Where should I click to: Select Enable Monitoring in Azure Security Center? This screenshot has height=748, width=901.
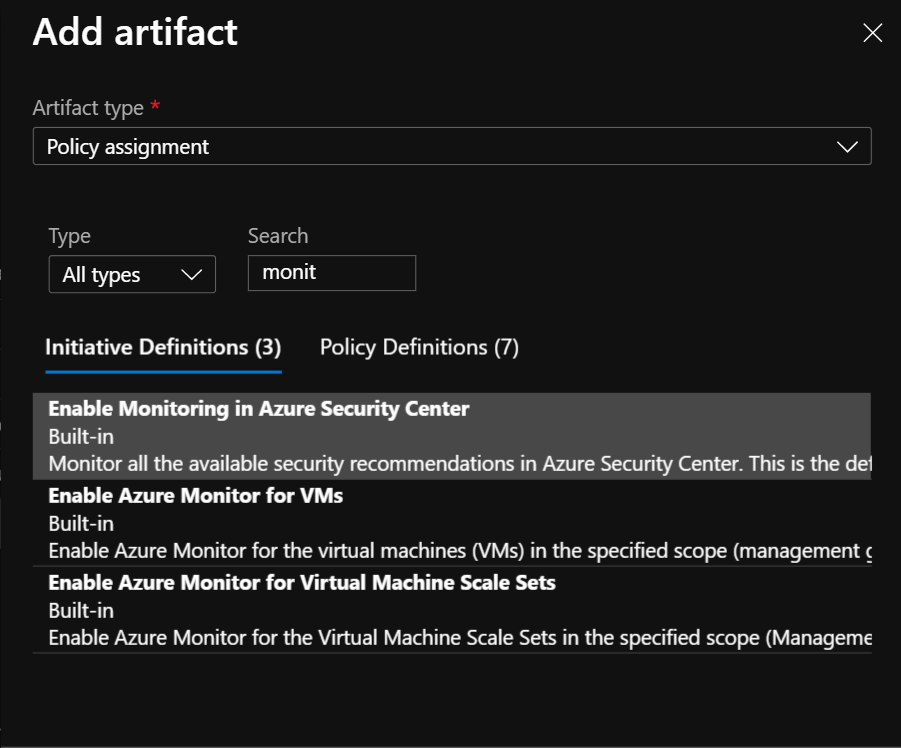[258, 408]
